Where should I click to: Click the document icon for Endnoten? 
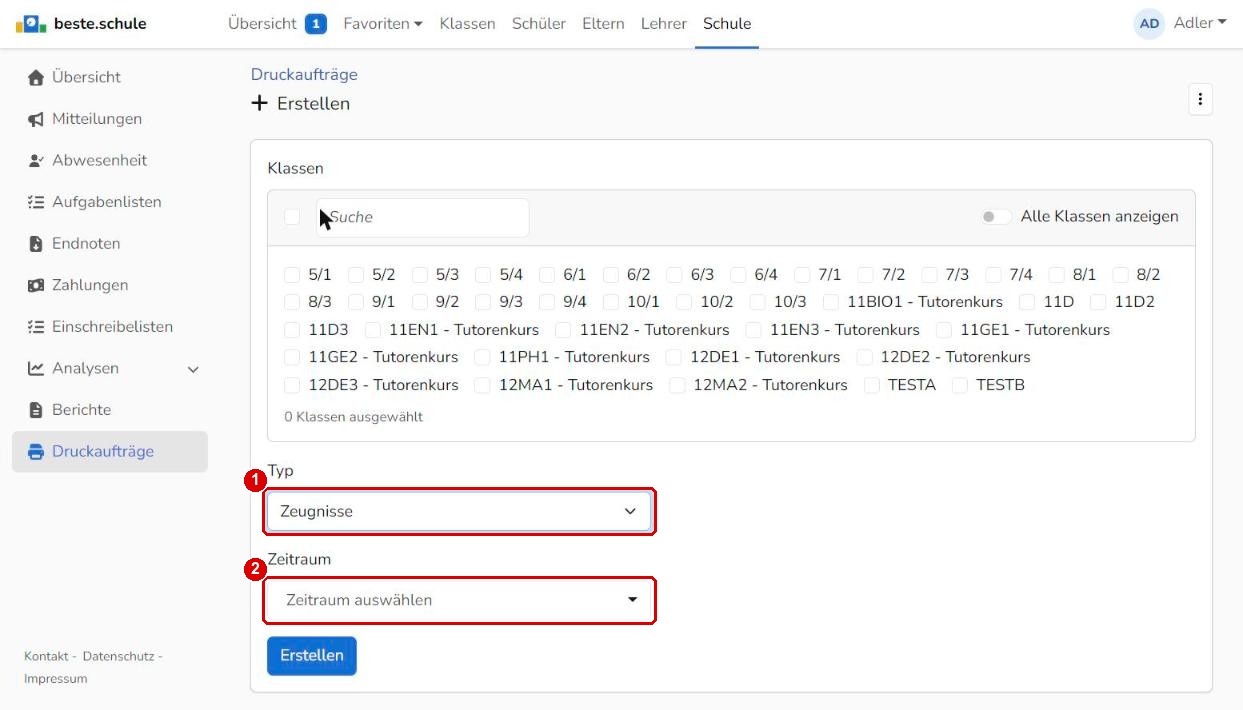[x=36, y=244]
